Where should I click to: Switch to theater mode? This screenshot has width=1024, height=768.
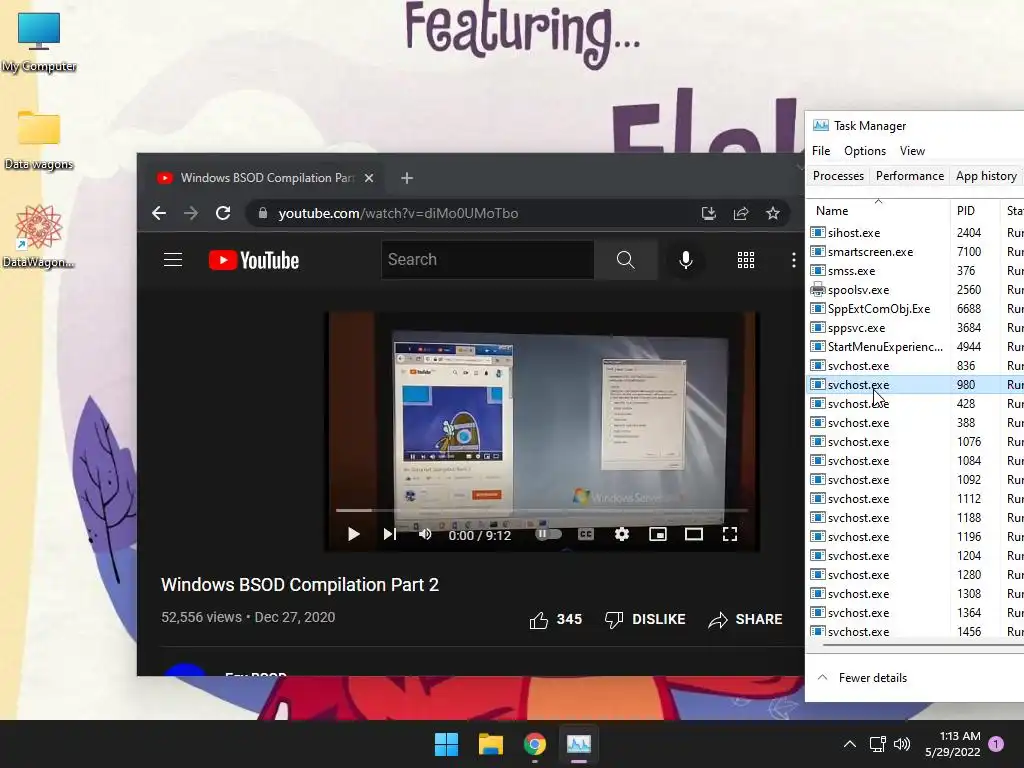(694, 534)
